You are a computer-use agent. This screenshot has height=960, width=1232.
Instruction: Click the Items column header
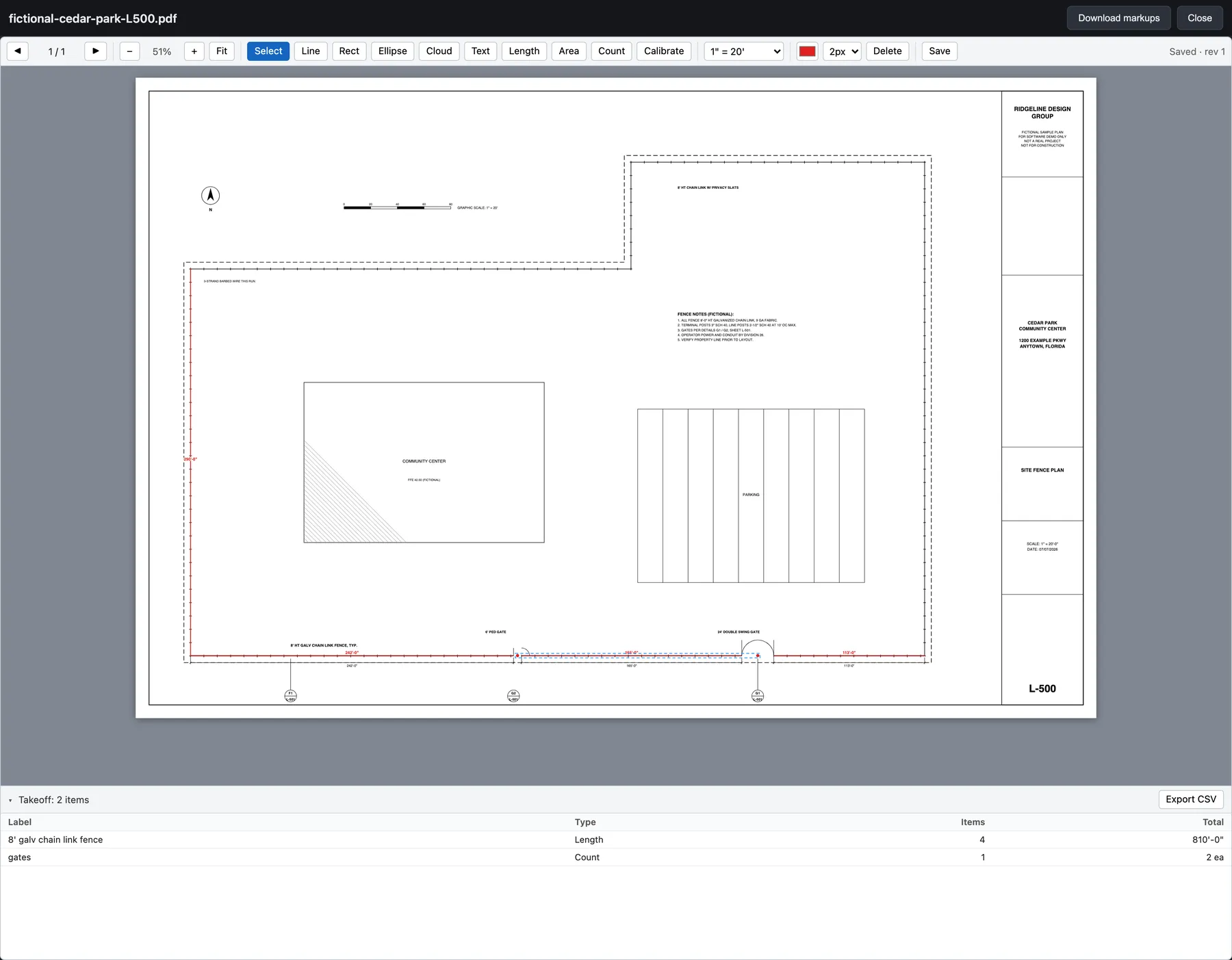[973, 822]
